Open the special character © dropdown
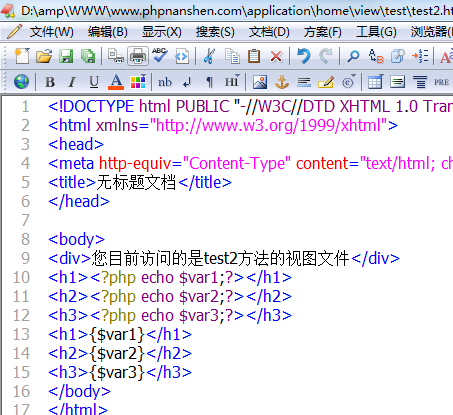This screenshot has width=453, height=415. pos(349,81)
